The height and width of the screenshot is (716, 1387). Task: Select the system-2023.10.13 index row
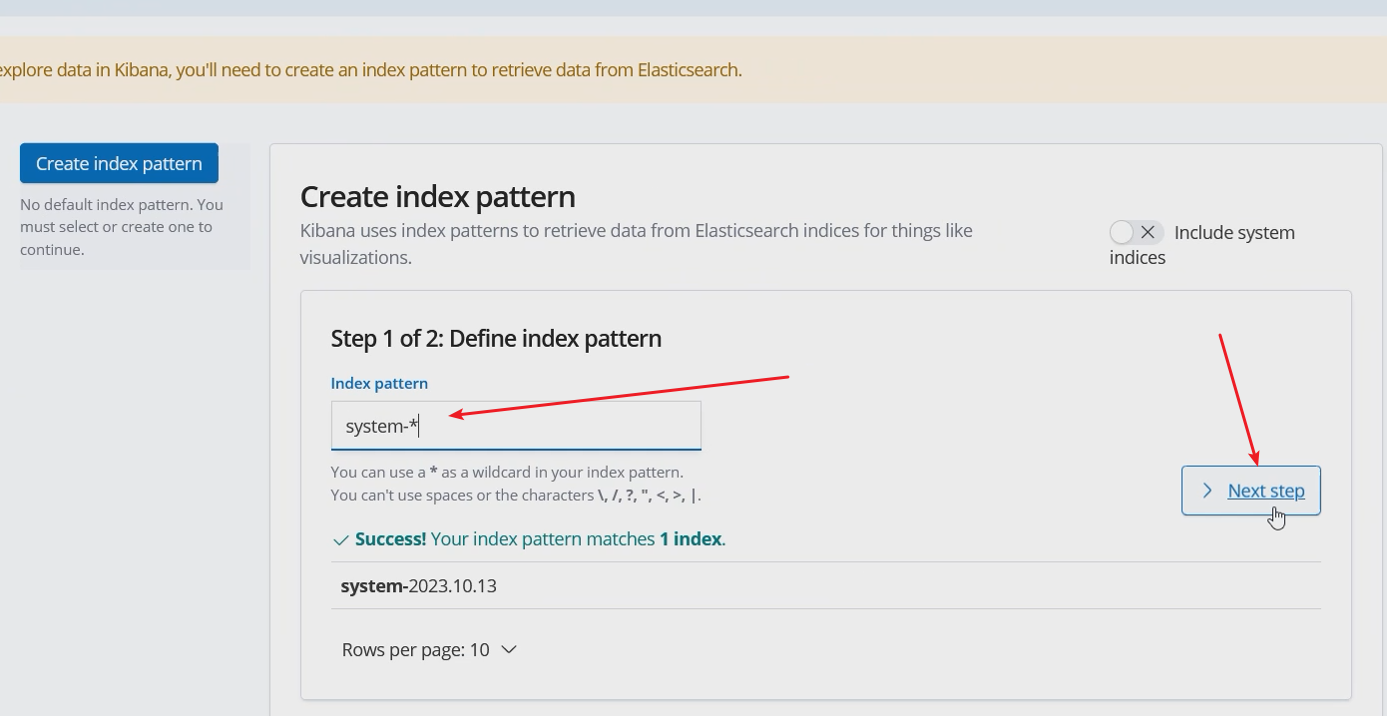(826, 586)
